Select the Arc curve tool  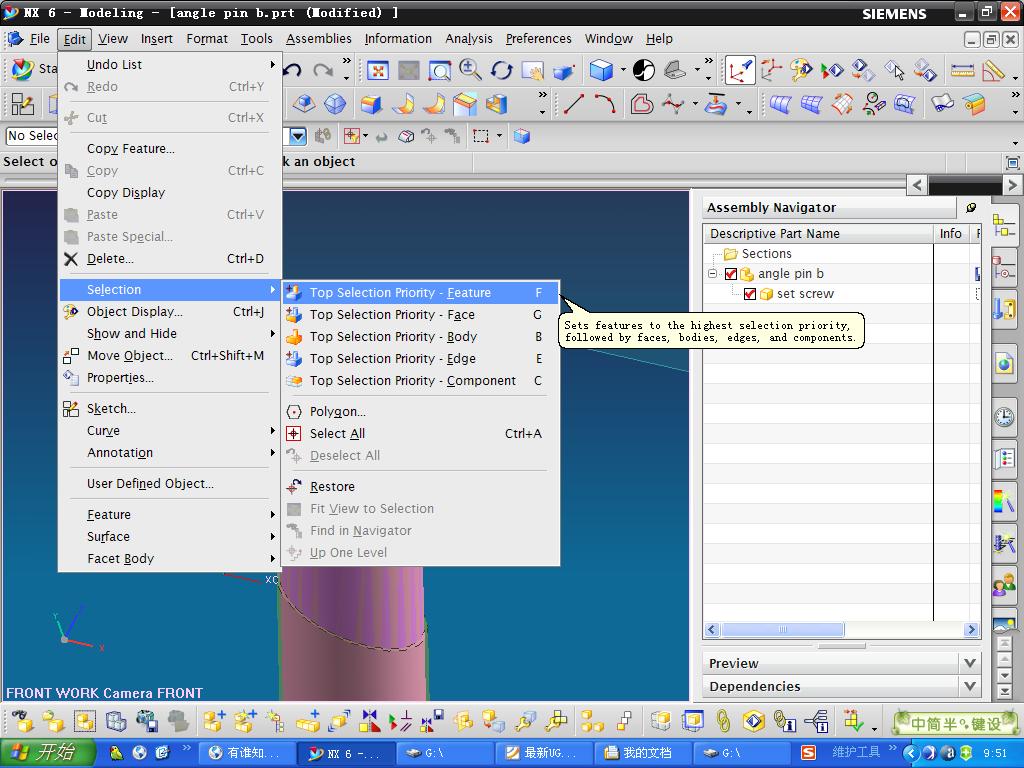605,104
